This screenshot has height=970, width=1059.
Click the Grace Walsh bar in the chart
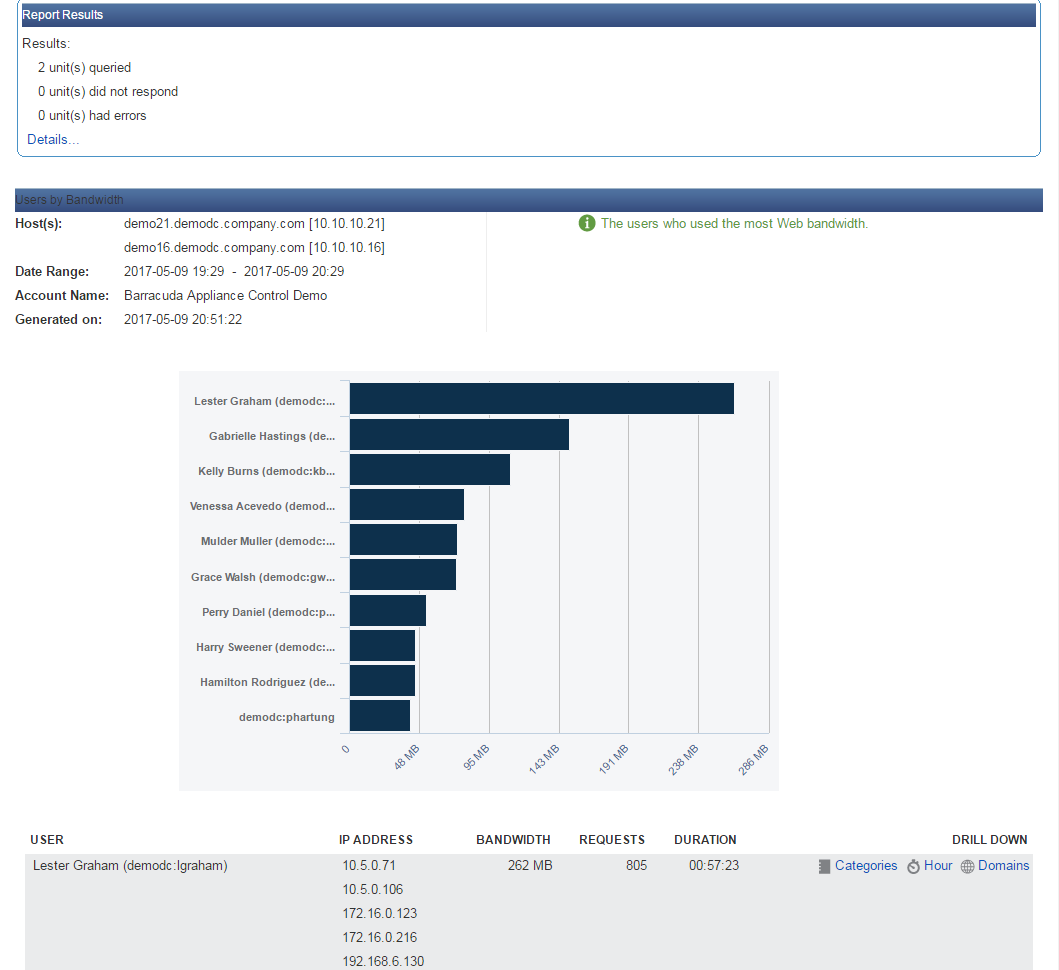click(403, 575)
